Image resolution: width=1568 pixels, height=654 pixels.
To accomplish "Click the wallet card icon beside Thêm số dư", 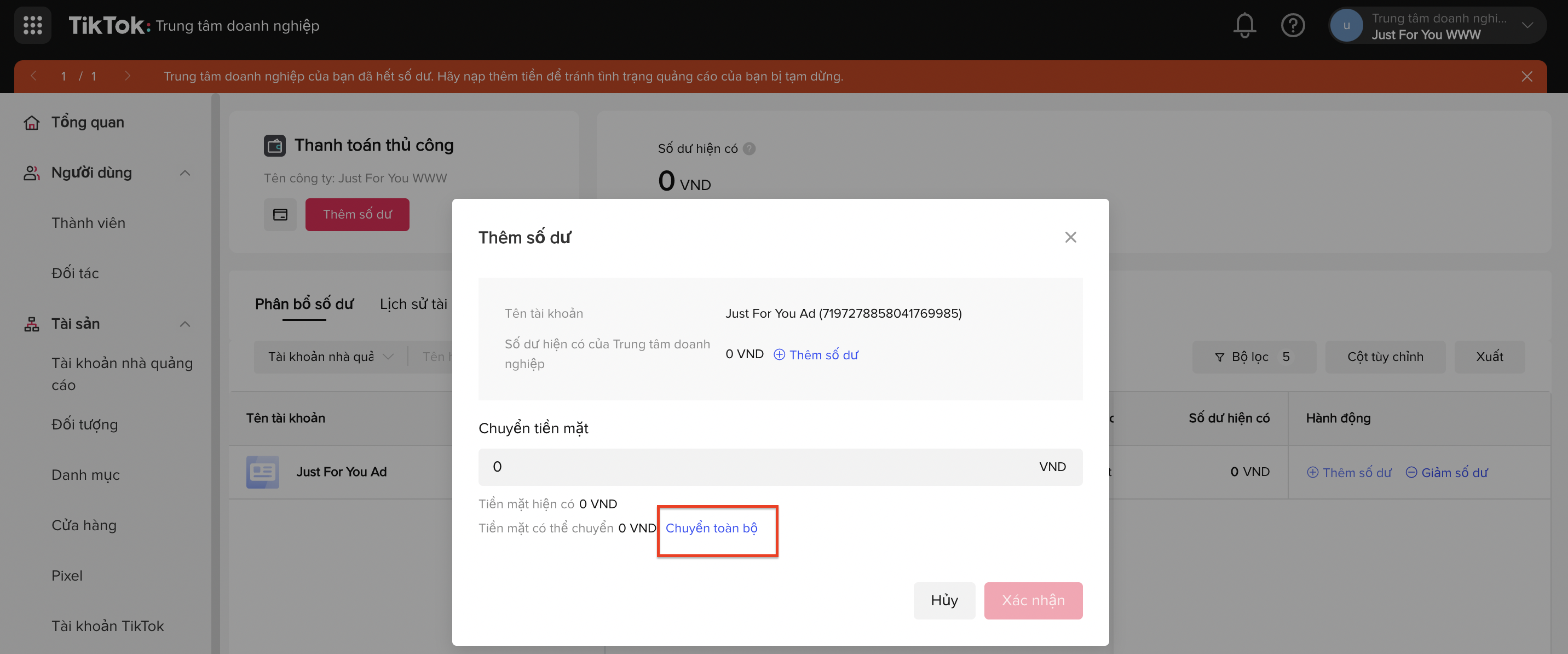I will point(280,214).
